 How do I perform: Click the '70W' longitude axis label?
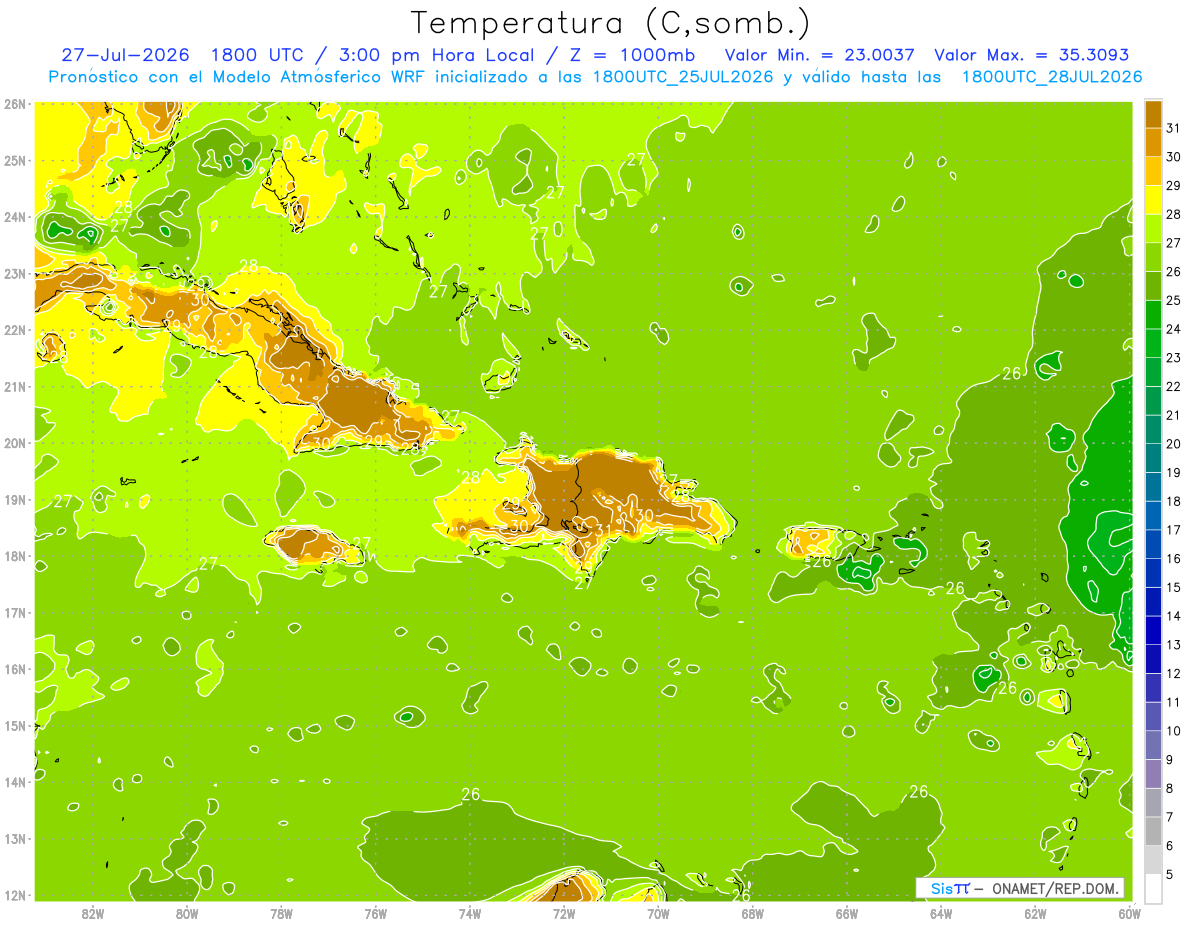coord(658,914)
